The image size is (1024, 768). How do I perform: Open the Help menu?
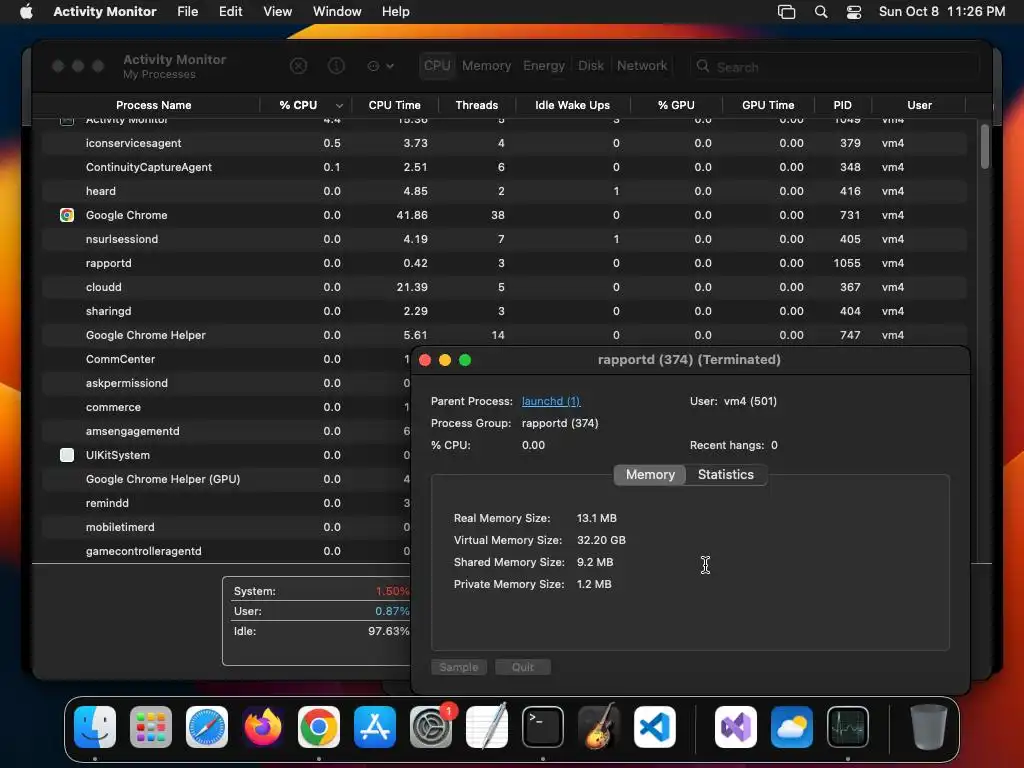[396, 12]
